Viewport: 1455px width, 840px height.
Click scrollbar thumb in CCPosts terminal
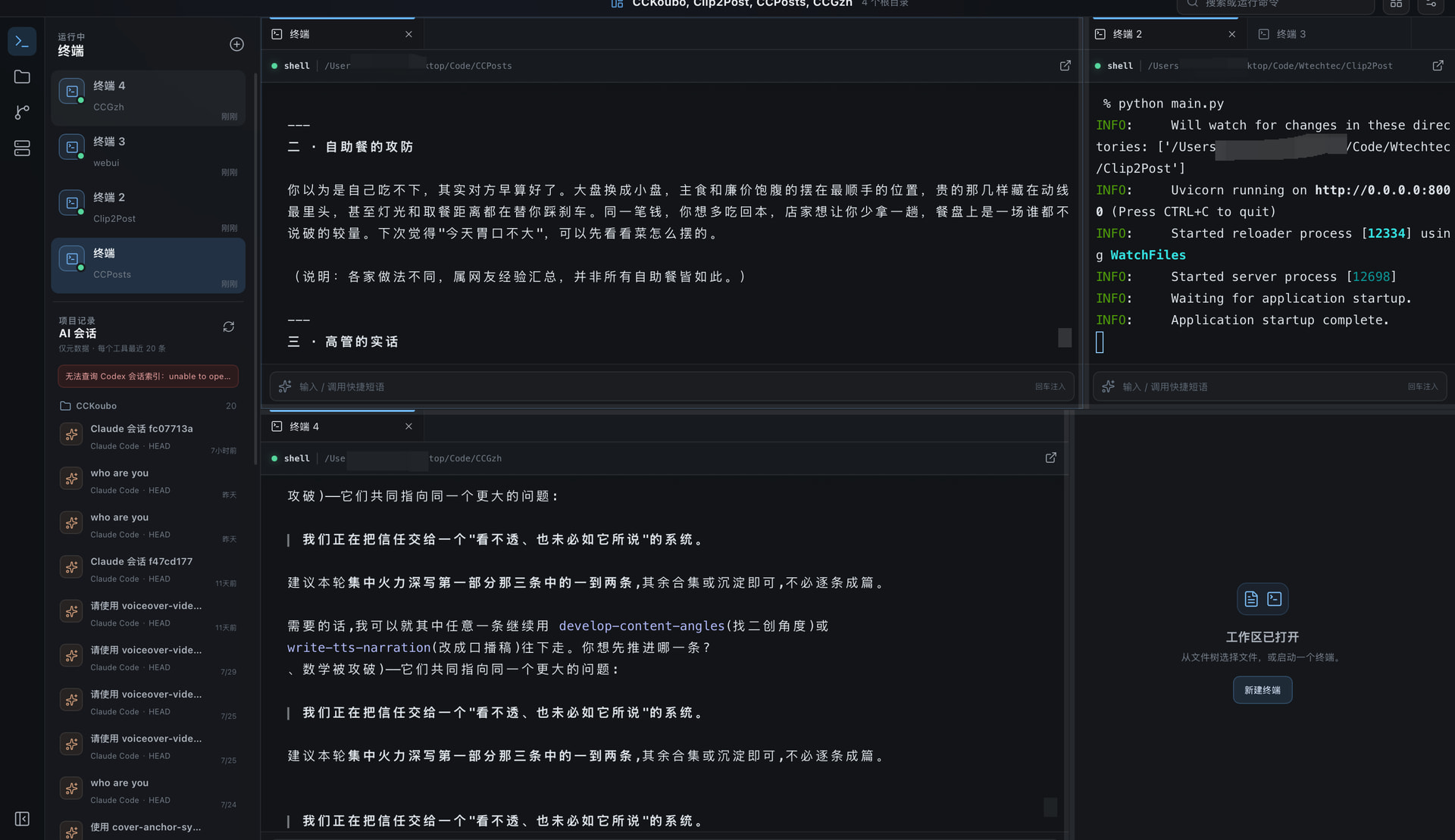[1065, 338]
